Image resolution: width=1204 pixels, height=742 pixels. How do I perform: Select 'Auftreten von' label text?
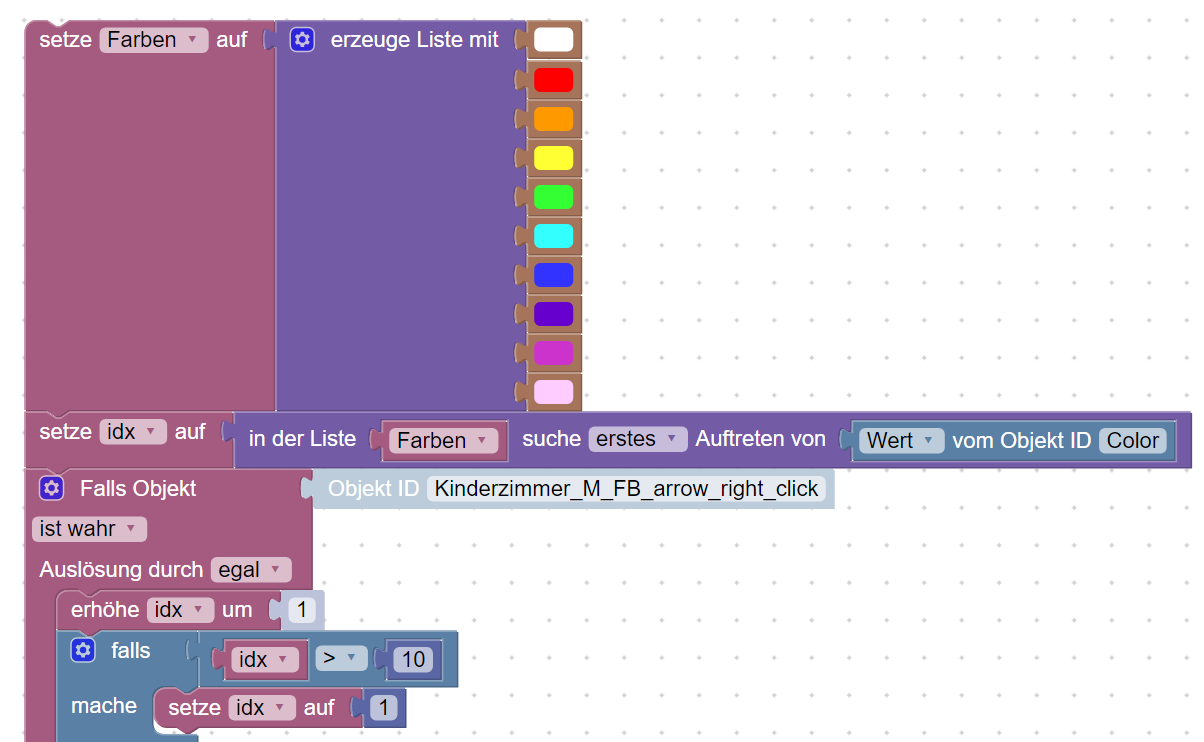[761, 439]
